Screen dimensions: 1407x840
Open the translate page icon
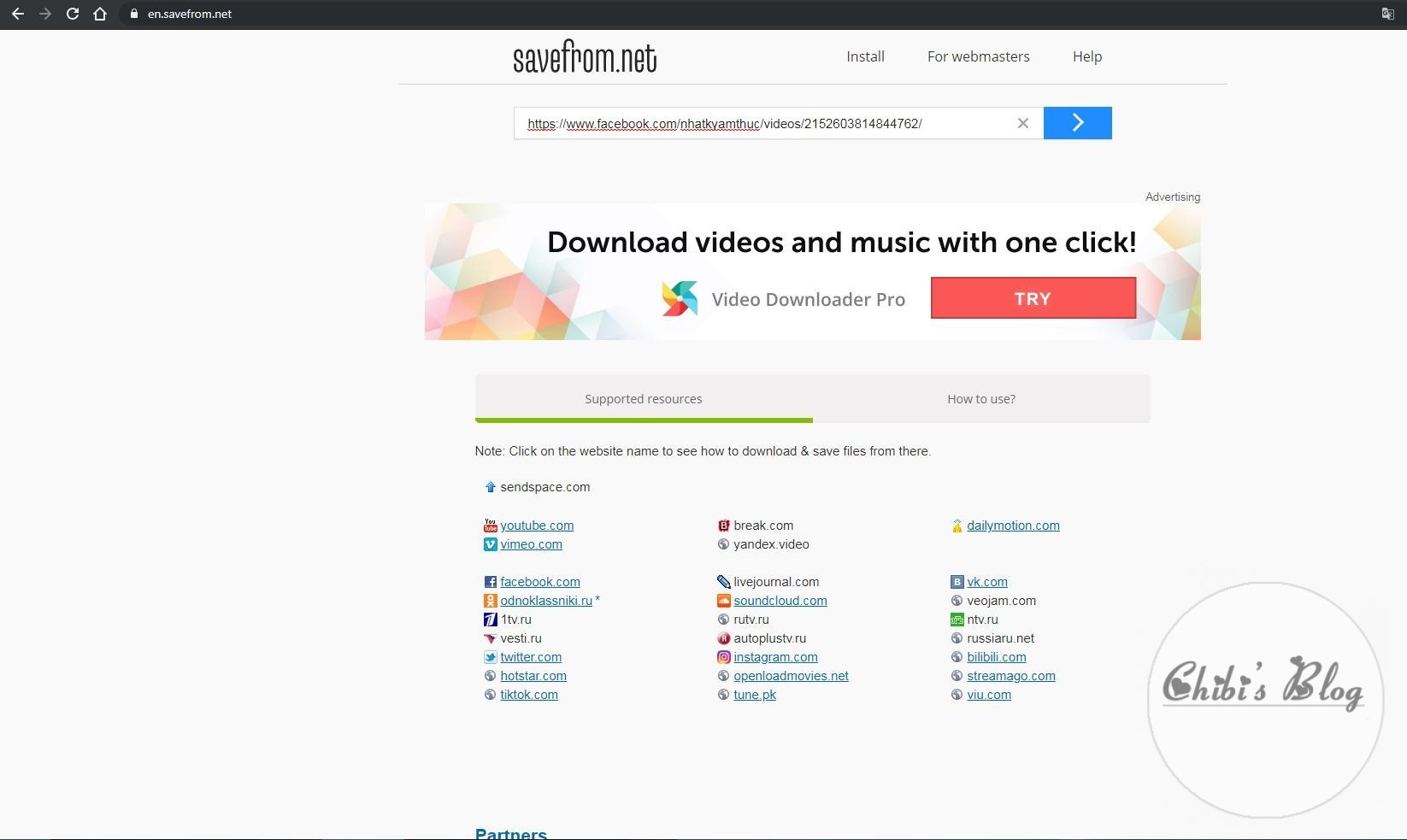(1388, 14)
